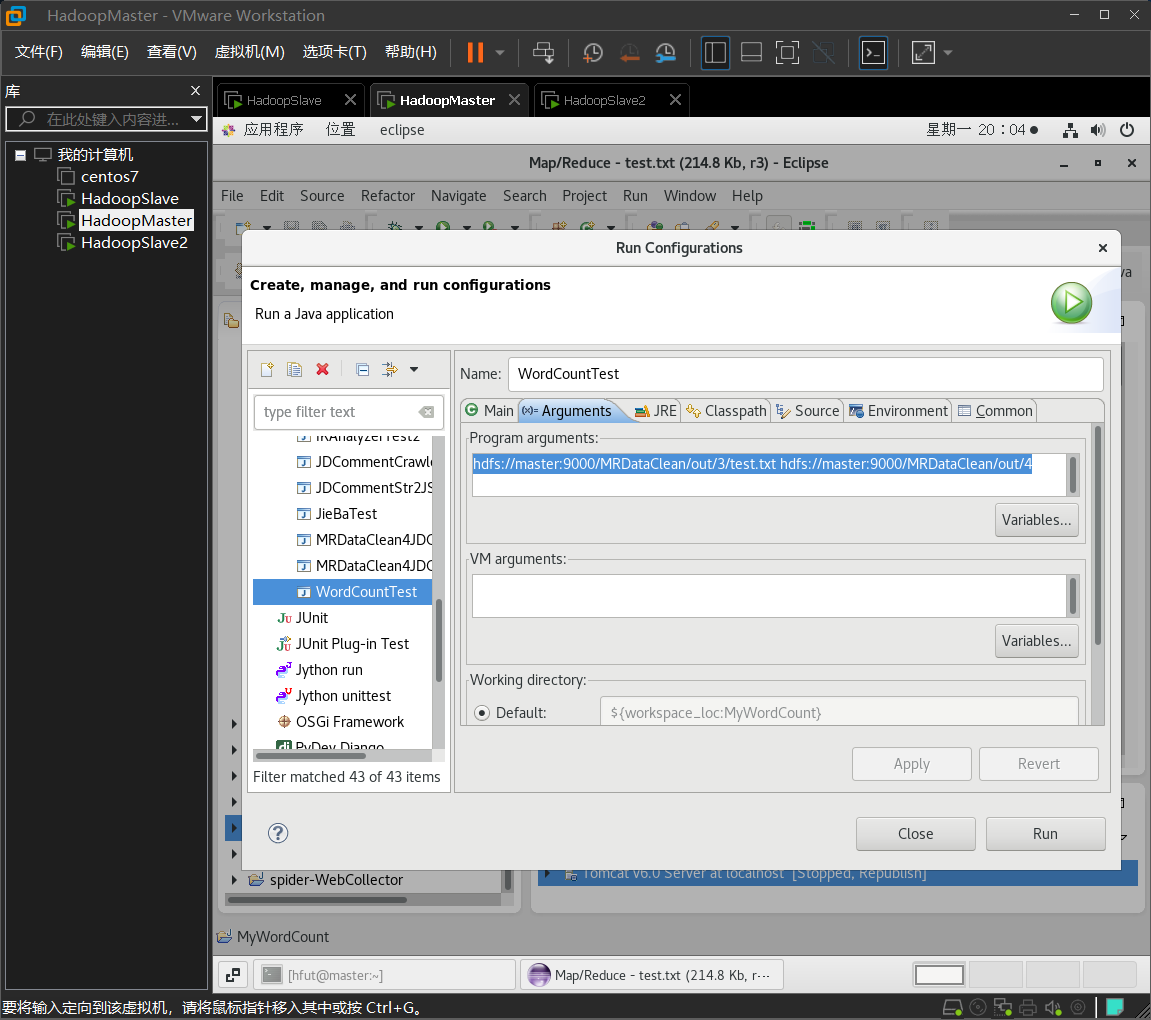Revert VM to previous snapshot icon
This screenshot has height=1020, width=1151.
point(629,52)
